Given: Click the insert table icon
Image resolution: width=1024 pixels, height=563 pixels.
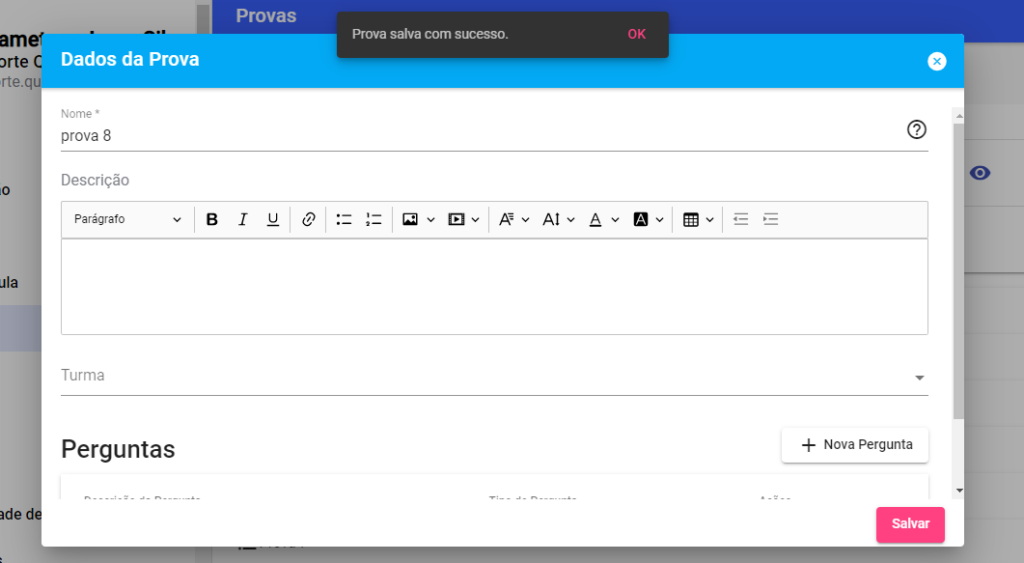Looking at the screenshot, I should click(x=691, y=219).
